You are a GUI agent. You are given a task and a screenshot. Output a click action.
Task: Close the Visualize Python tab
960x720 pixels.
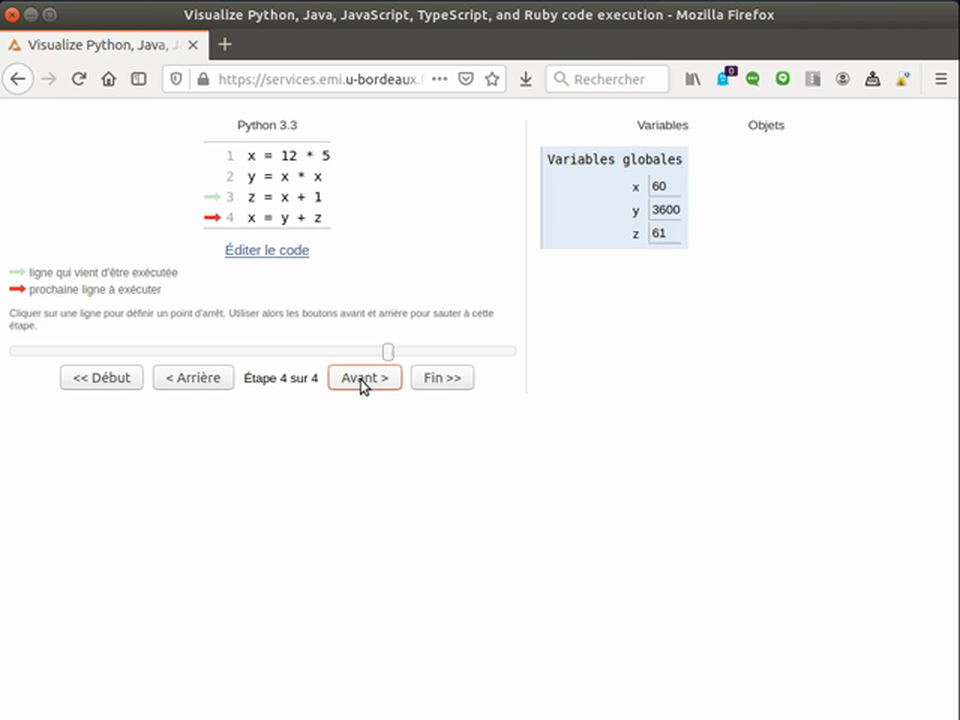click(193, 45)
